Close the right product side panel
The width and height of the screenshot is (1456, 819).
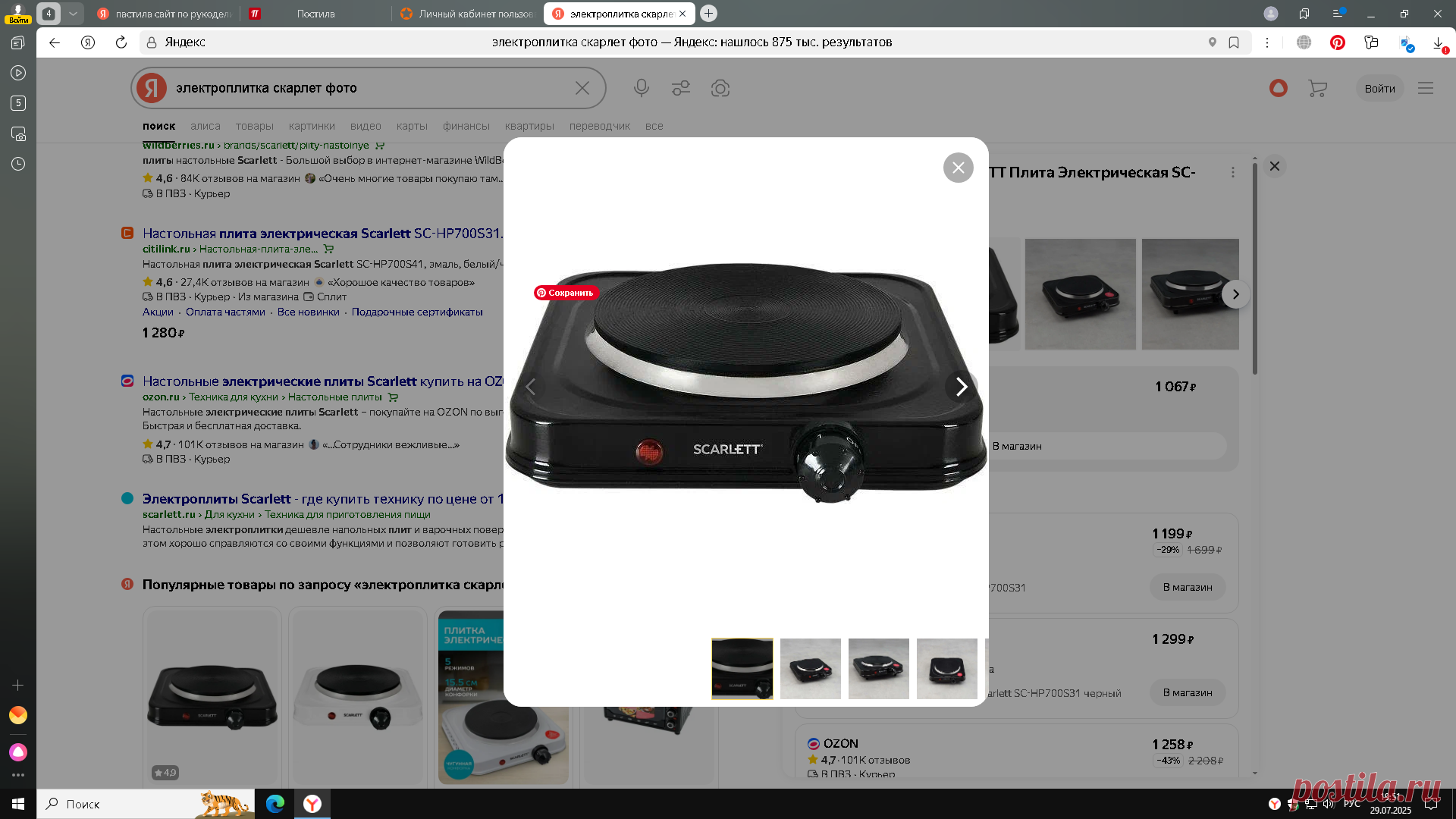tap(1275, 166)
